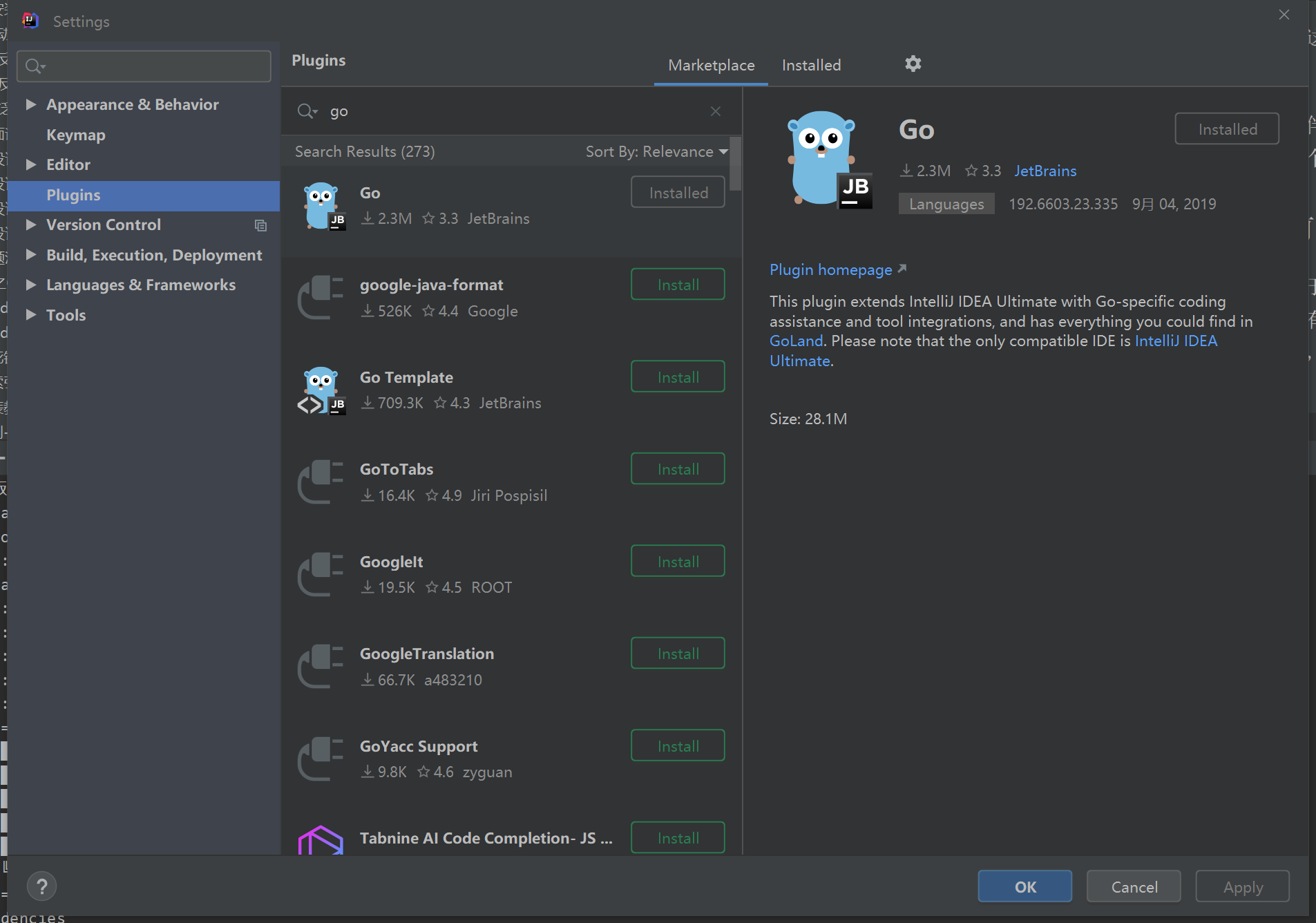This screenshot has width=1316, height=923.
Task: Click Installed button in Go details panel
Action: pyautogui.click(x=1227, y=129)
